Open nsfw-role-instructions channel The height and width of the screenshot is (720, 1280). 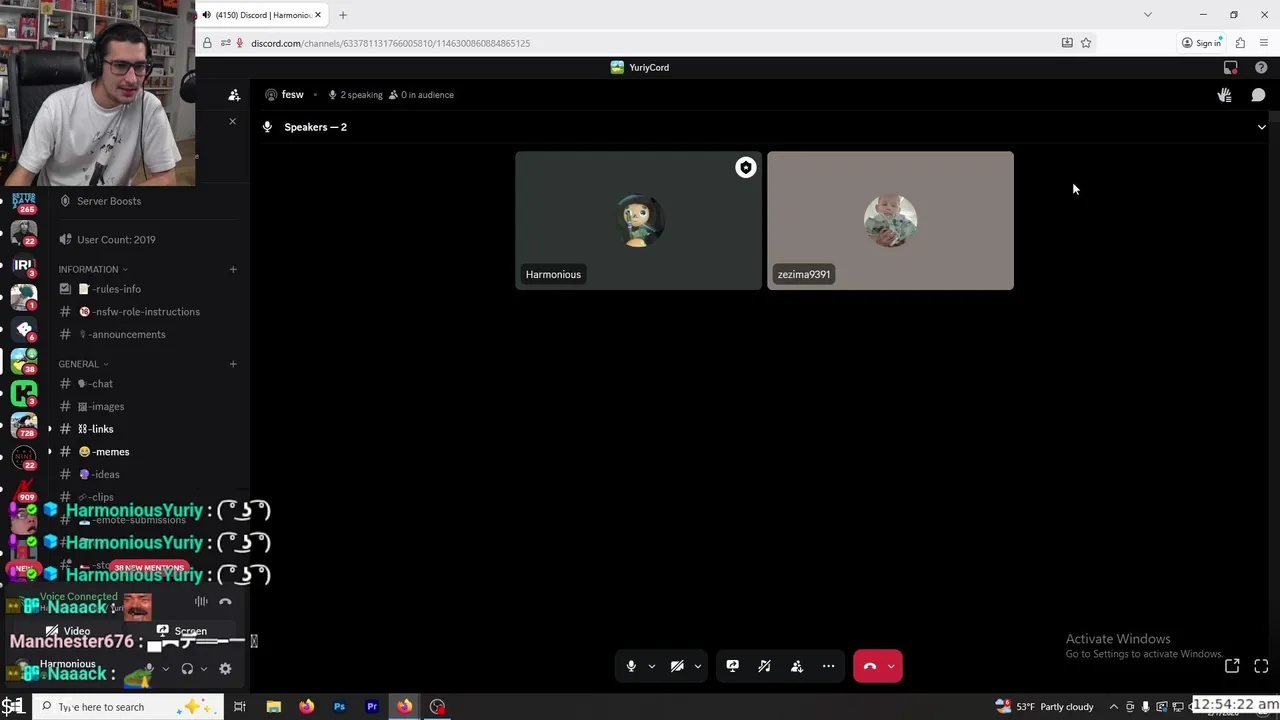tap(140, 312)
